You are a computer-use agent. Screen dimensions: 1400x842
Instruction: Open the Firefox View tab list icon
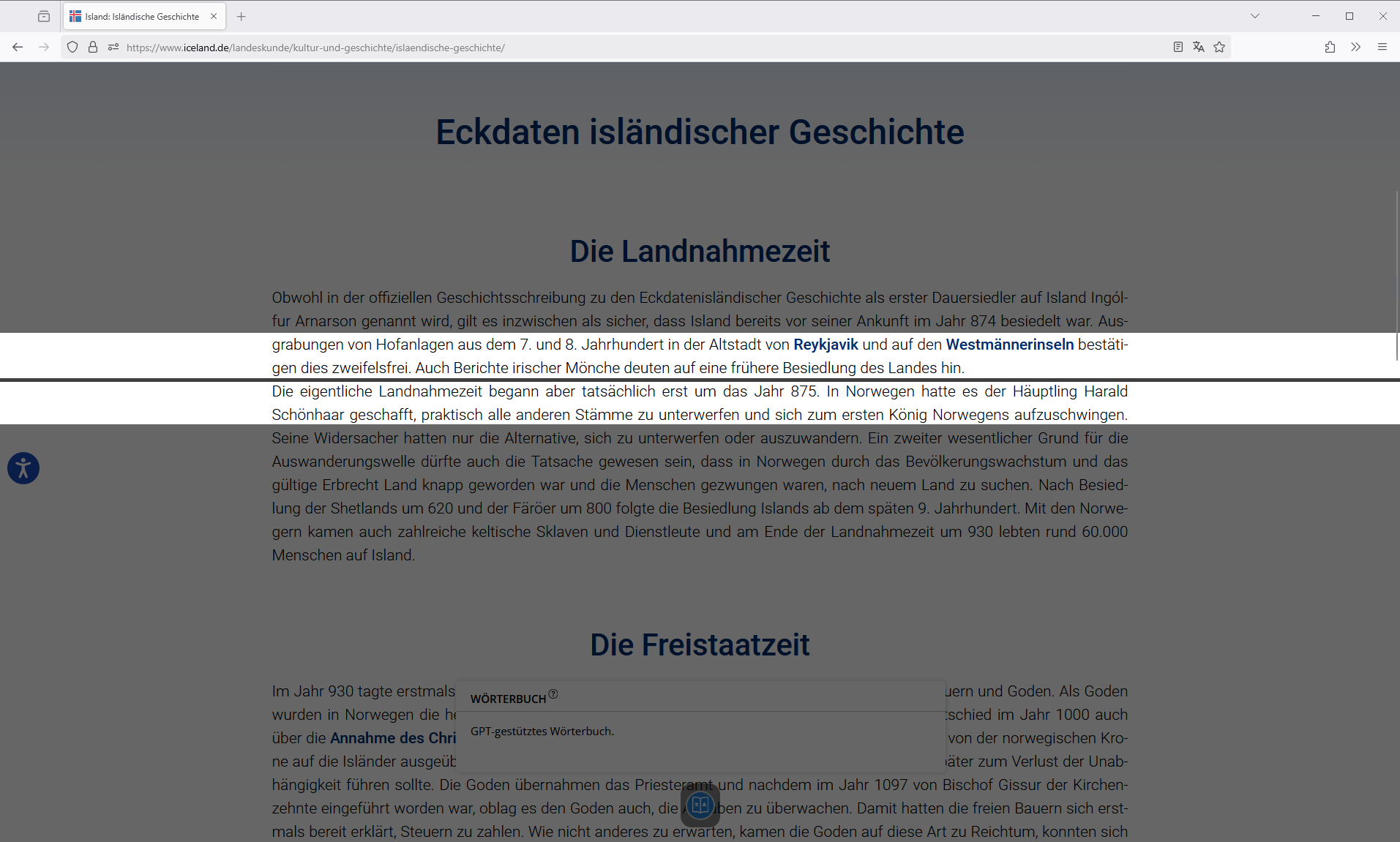(x=44, y=16)
